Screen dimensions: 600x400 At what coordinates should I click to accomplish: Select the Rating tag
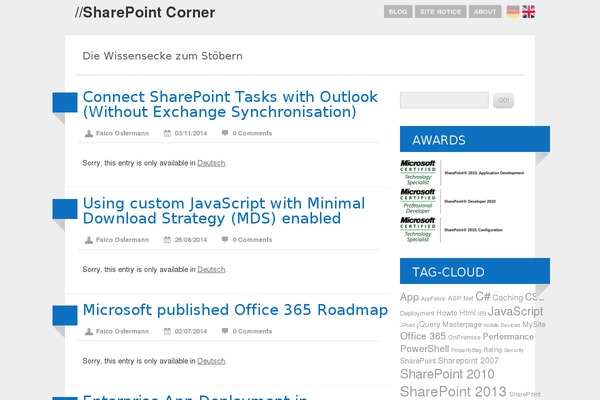(492, 350)
